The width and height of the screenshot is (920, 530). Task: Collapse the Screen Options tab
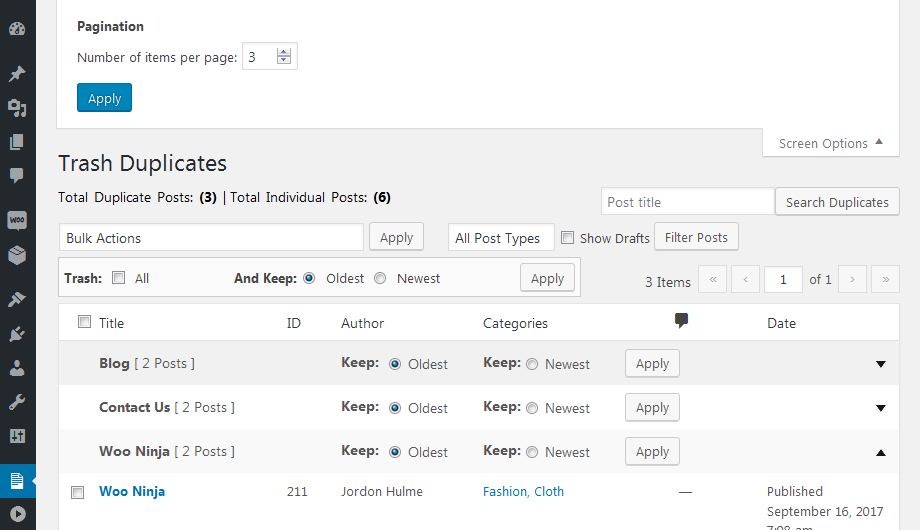click(x=830, y=143)
